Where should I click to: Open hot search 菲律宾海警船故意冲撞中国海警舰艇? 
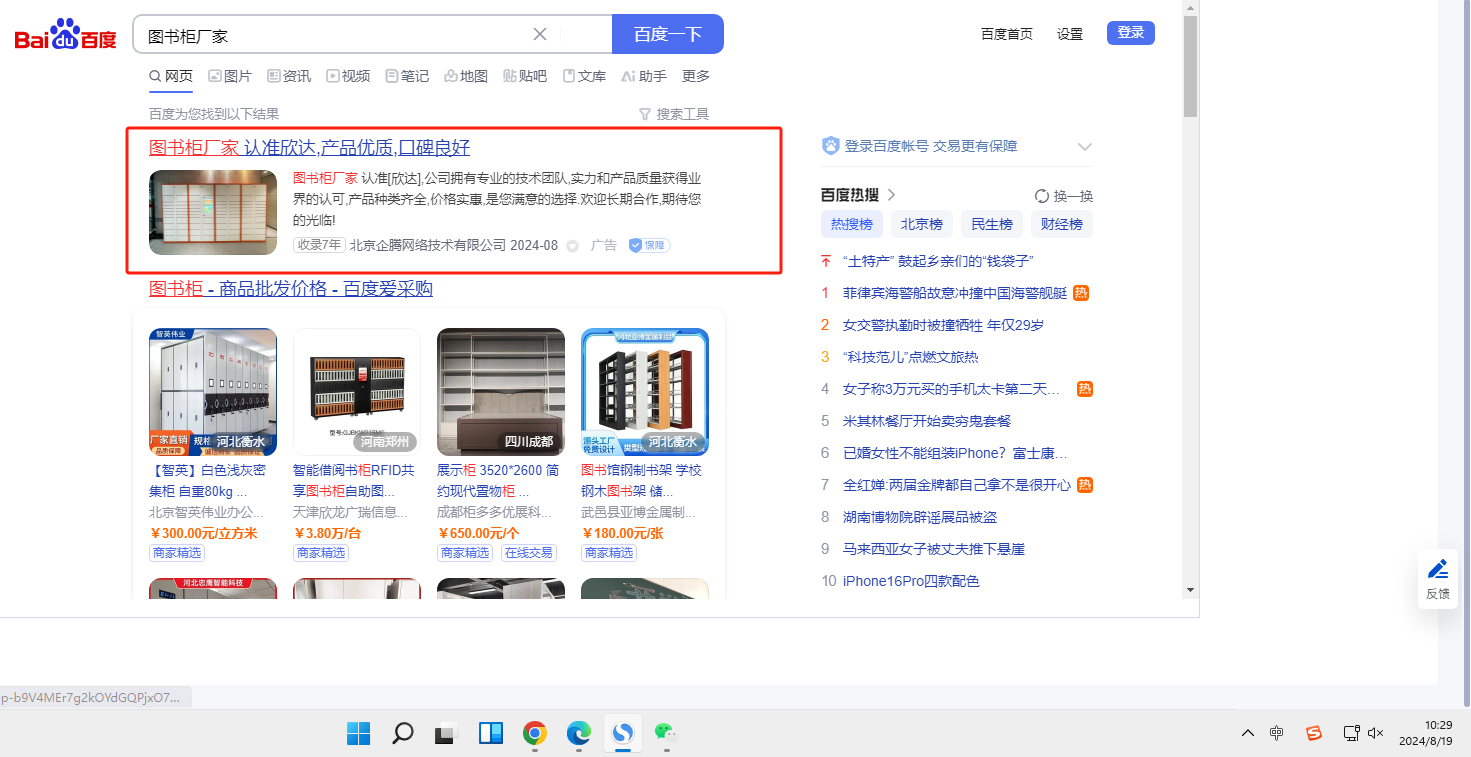pos(955,293)
